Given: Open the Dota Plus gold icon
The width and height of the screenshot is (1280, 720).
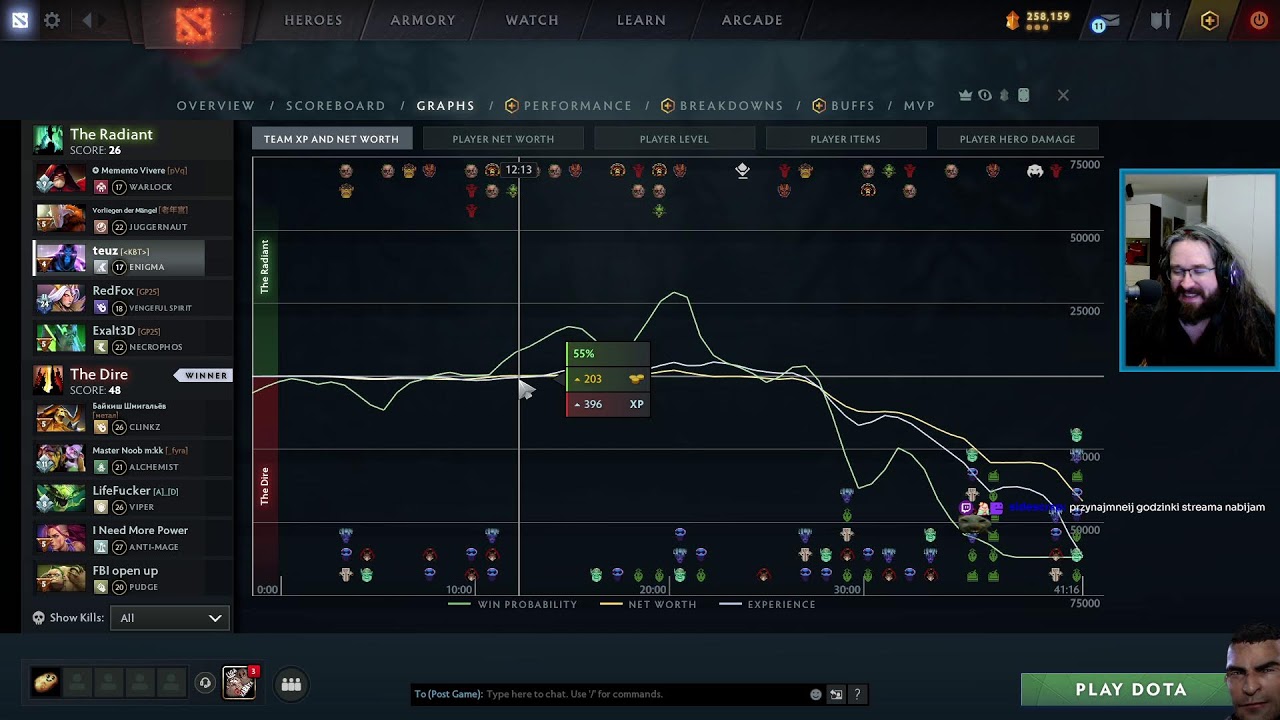Looking at the screenshot, I should [1210, 20].
